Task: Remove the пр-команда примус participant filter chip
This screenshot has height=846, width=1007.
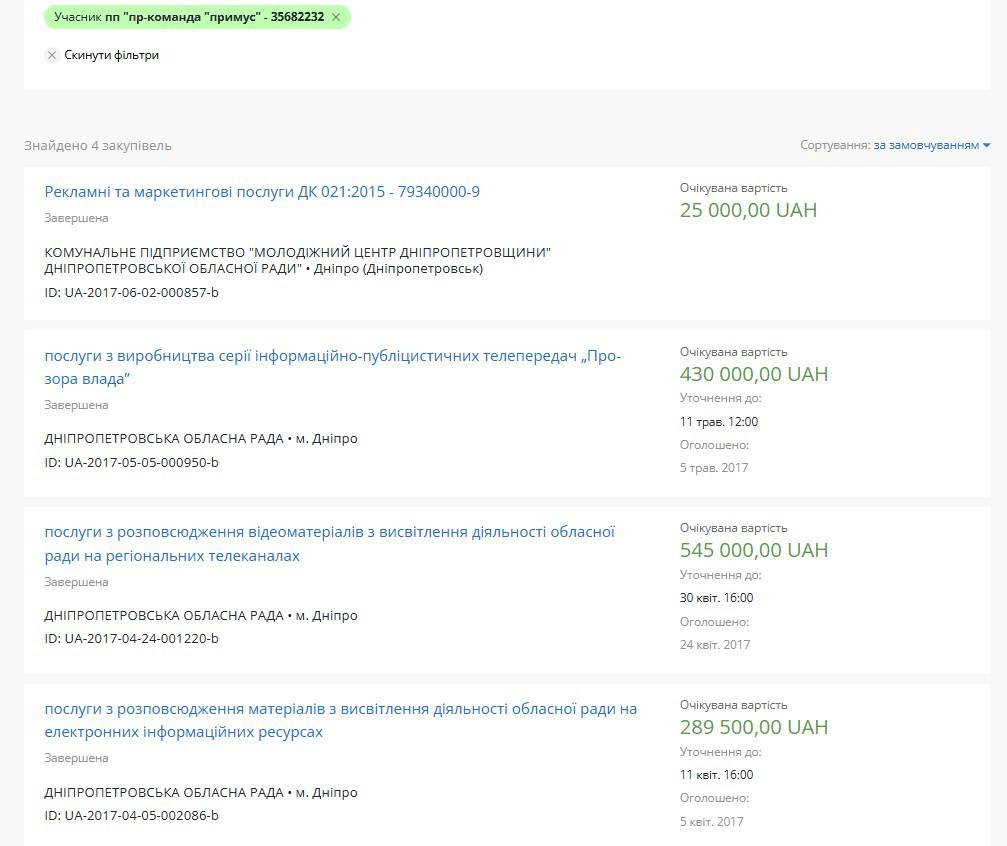Action: [x=336, y=17]
